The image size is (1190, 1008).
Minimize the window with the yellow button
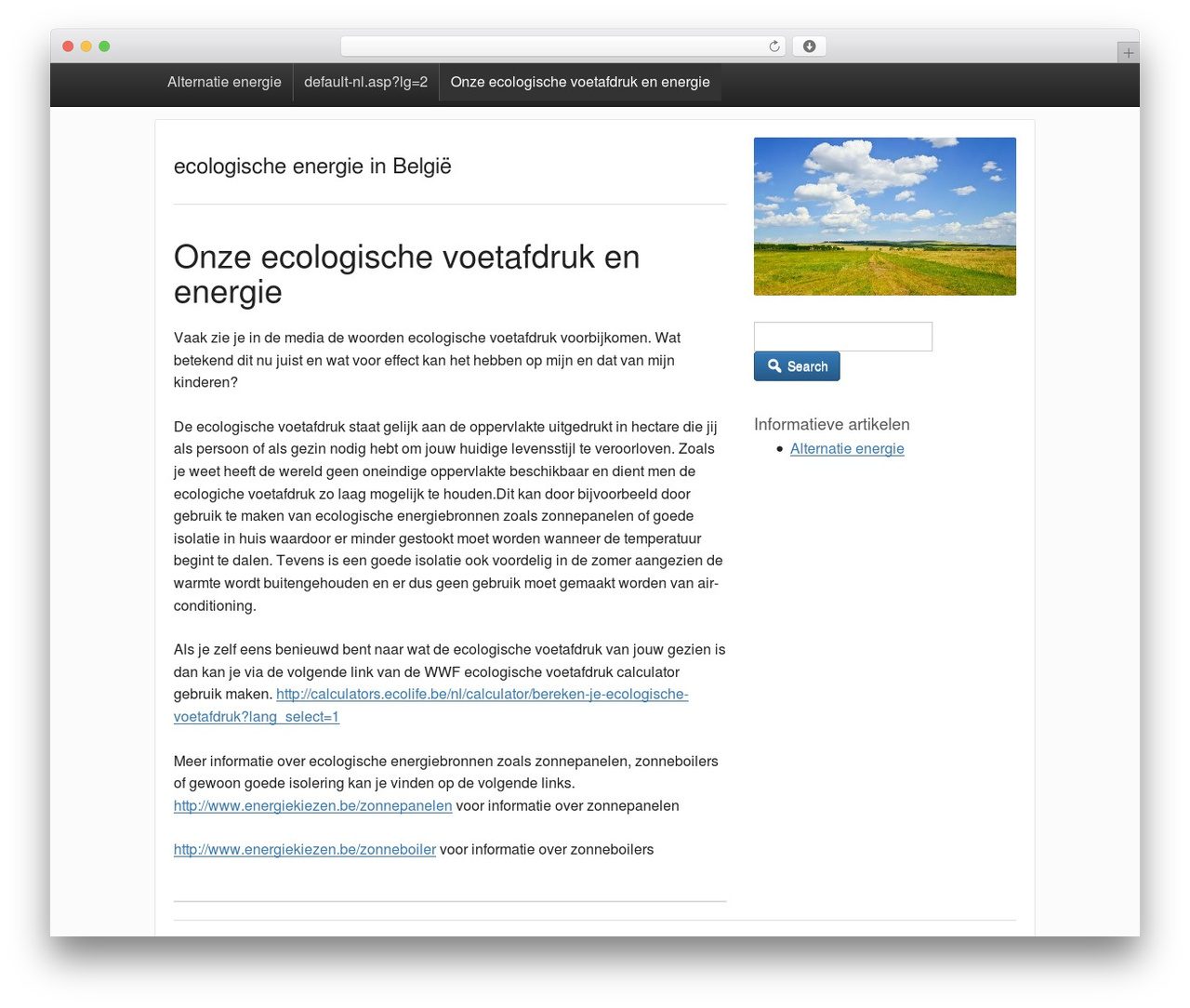pyautogui.click(x=86, y=46)
